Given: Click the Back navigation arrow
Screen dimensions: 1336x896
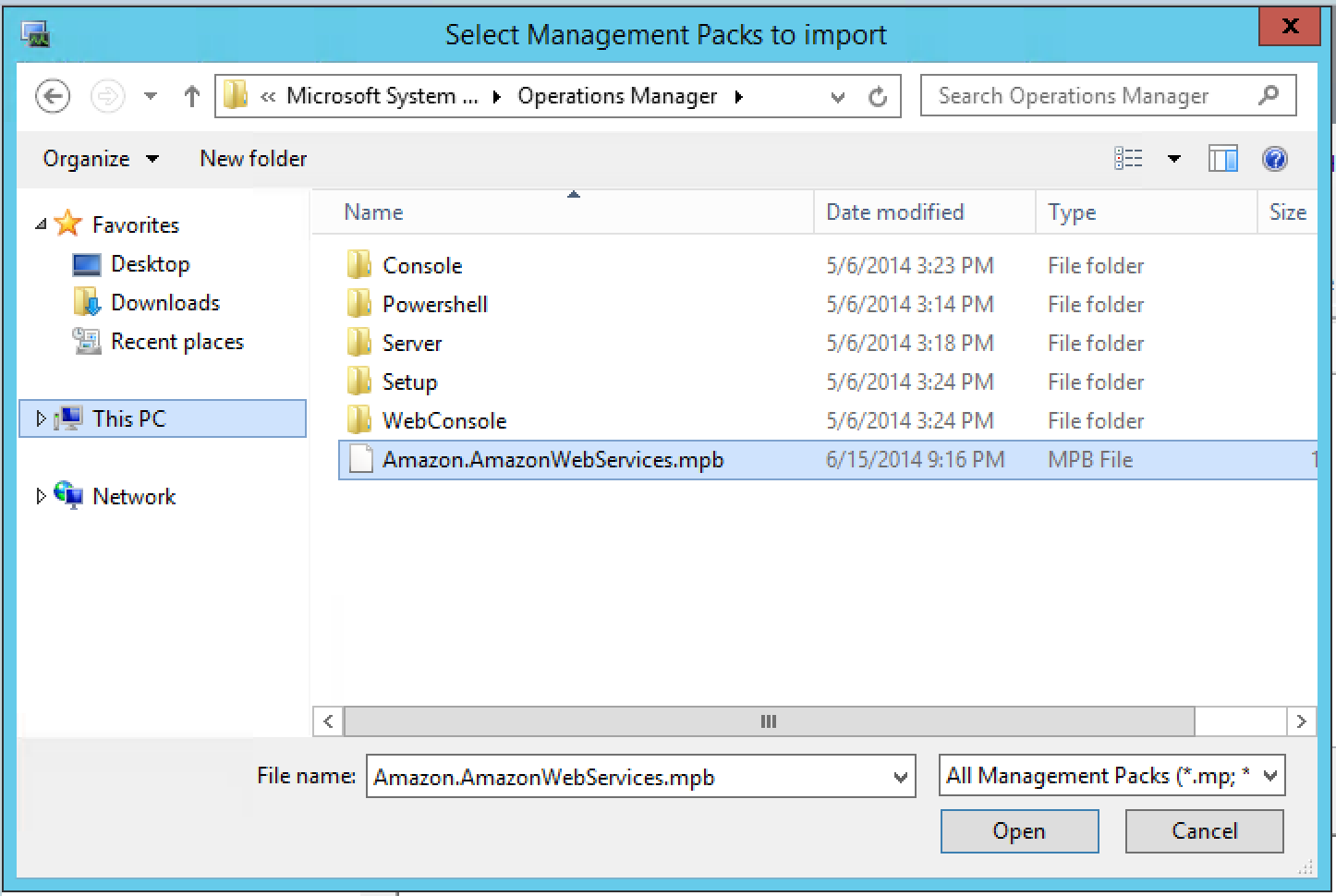Looking at the screenshot, I should coord(53,96).
